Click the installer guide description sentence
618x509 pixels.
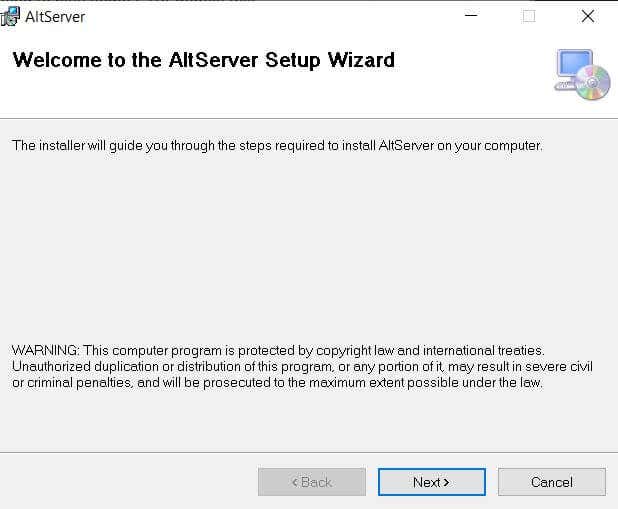pyautogui.click(x=277, y=146)
